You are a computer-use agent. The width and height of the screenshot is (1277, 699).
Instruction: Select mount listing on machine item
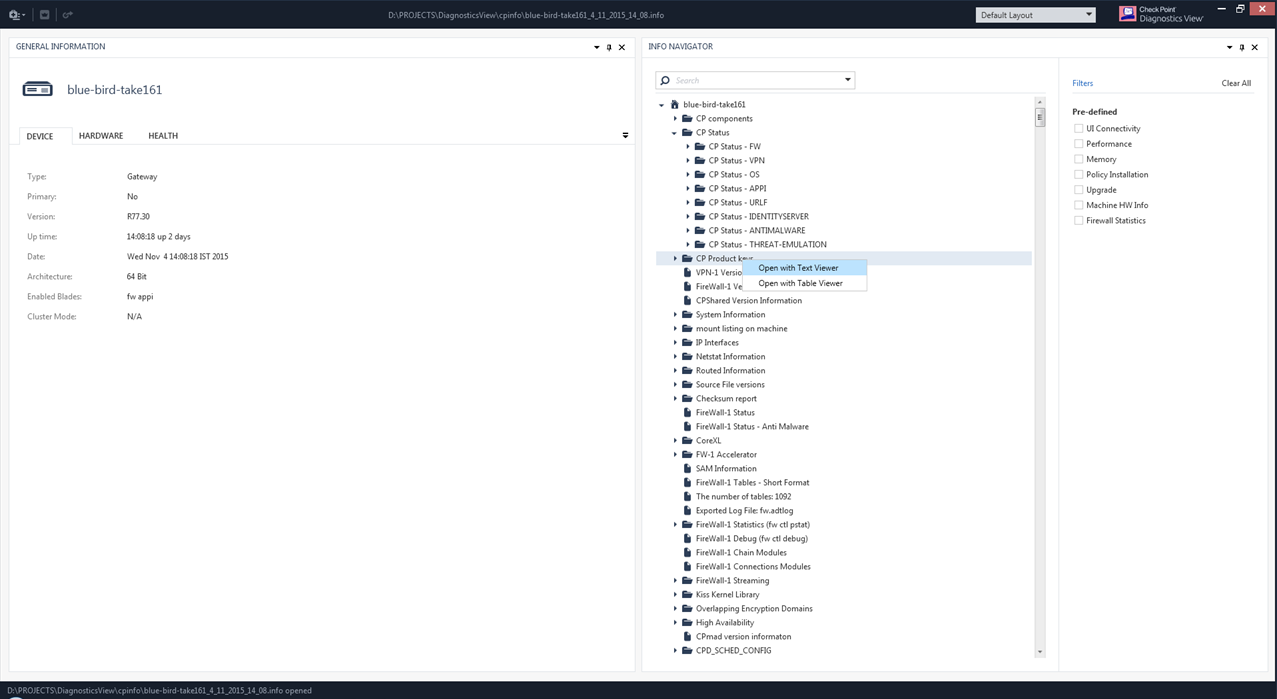[x=741, y=328]
